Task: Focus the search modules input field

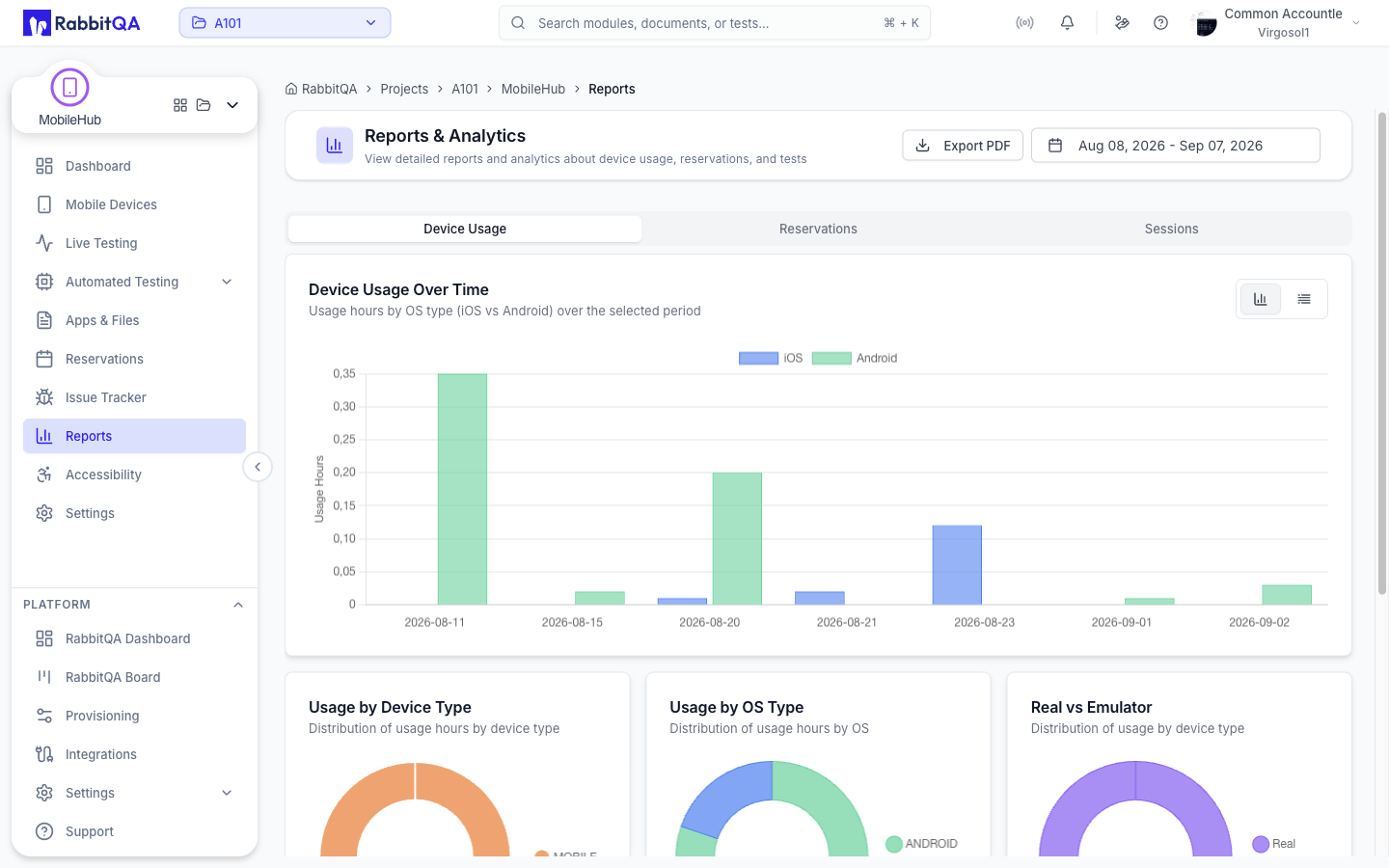Action: point(714,23)
